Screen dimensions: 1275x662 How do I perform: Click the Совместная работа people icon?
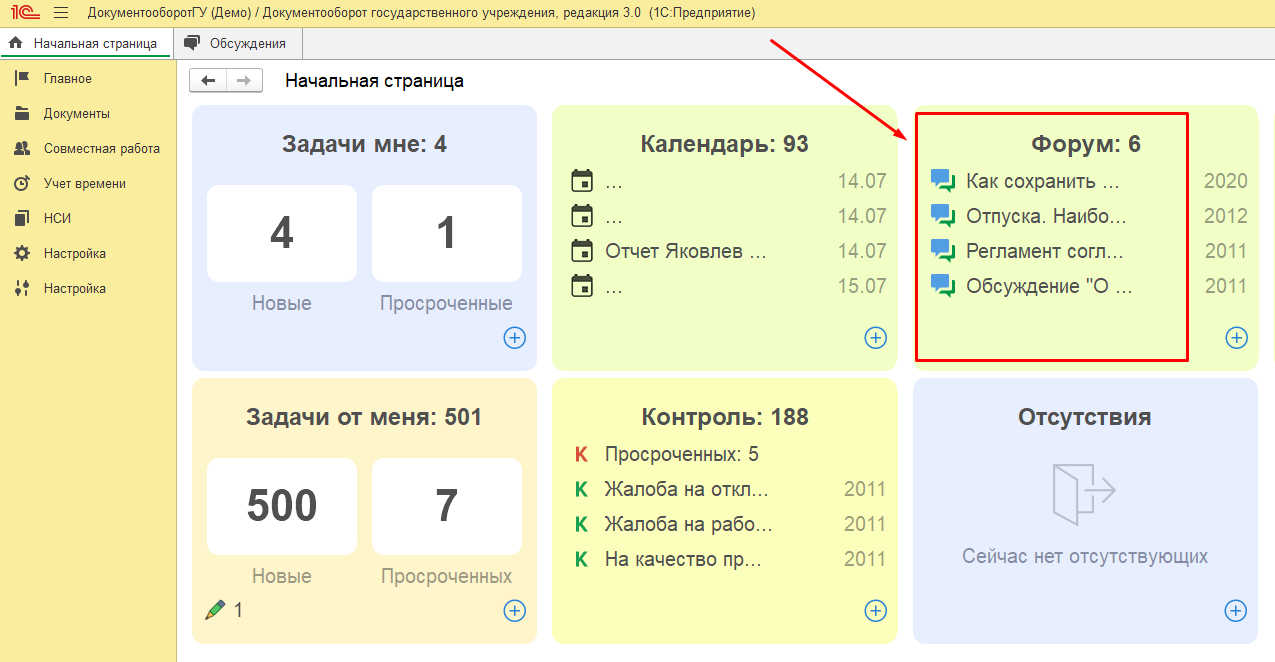22,149
